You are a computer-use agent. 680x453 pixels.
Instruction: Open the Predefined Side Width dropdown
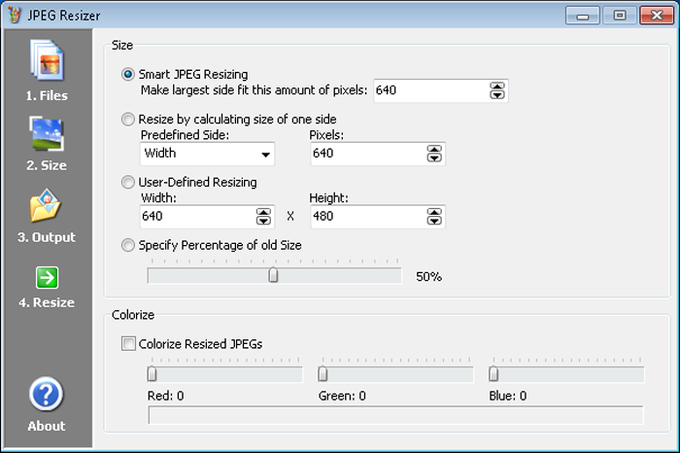(207, 153)
